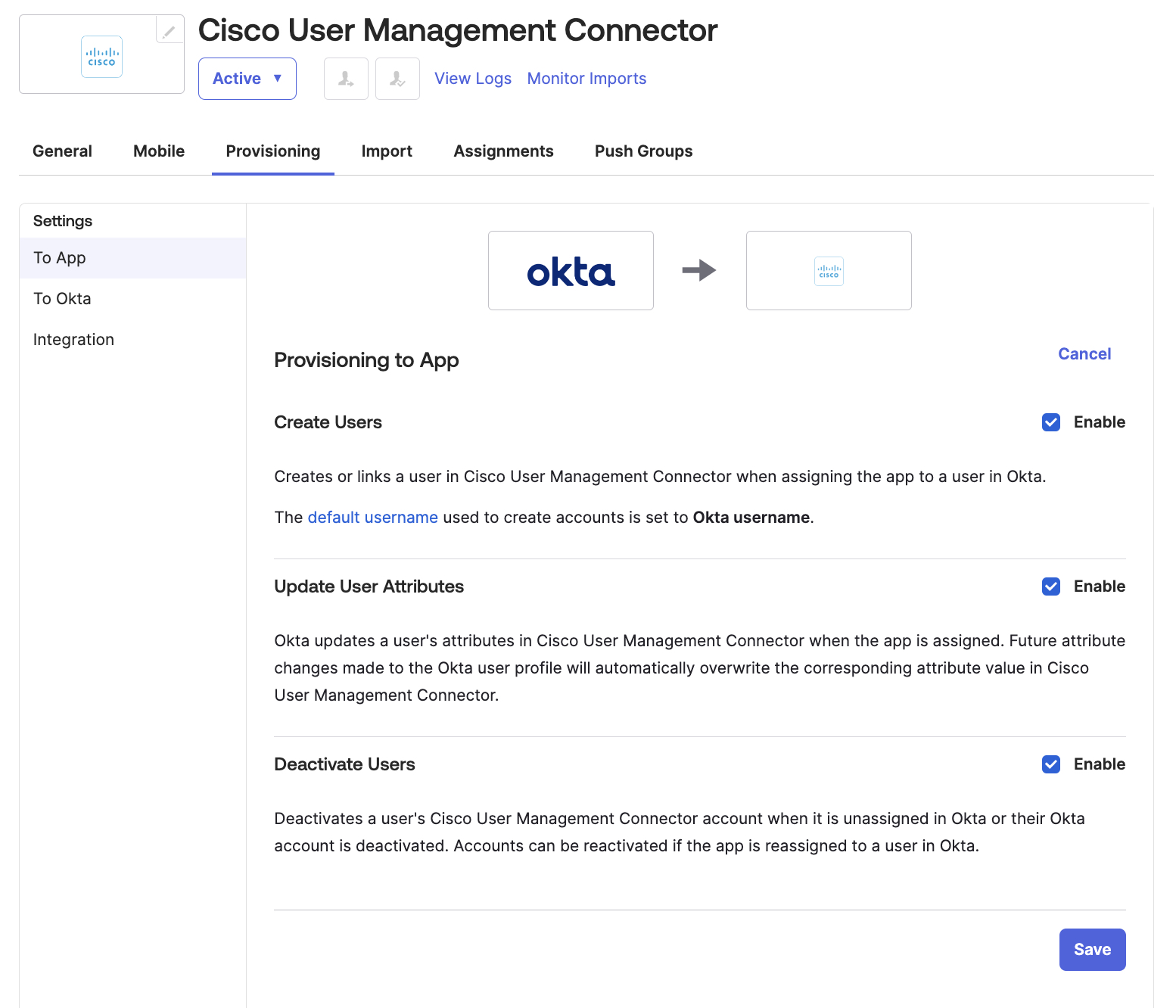
Task: Select the Provisioning tab
Action: pos(273,151)
